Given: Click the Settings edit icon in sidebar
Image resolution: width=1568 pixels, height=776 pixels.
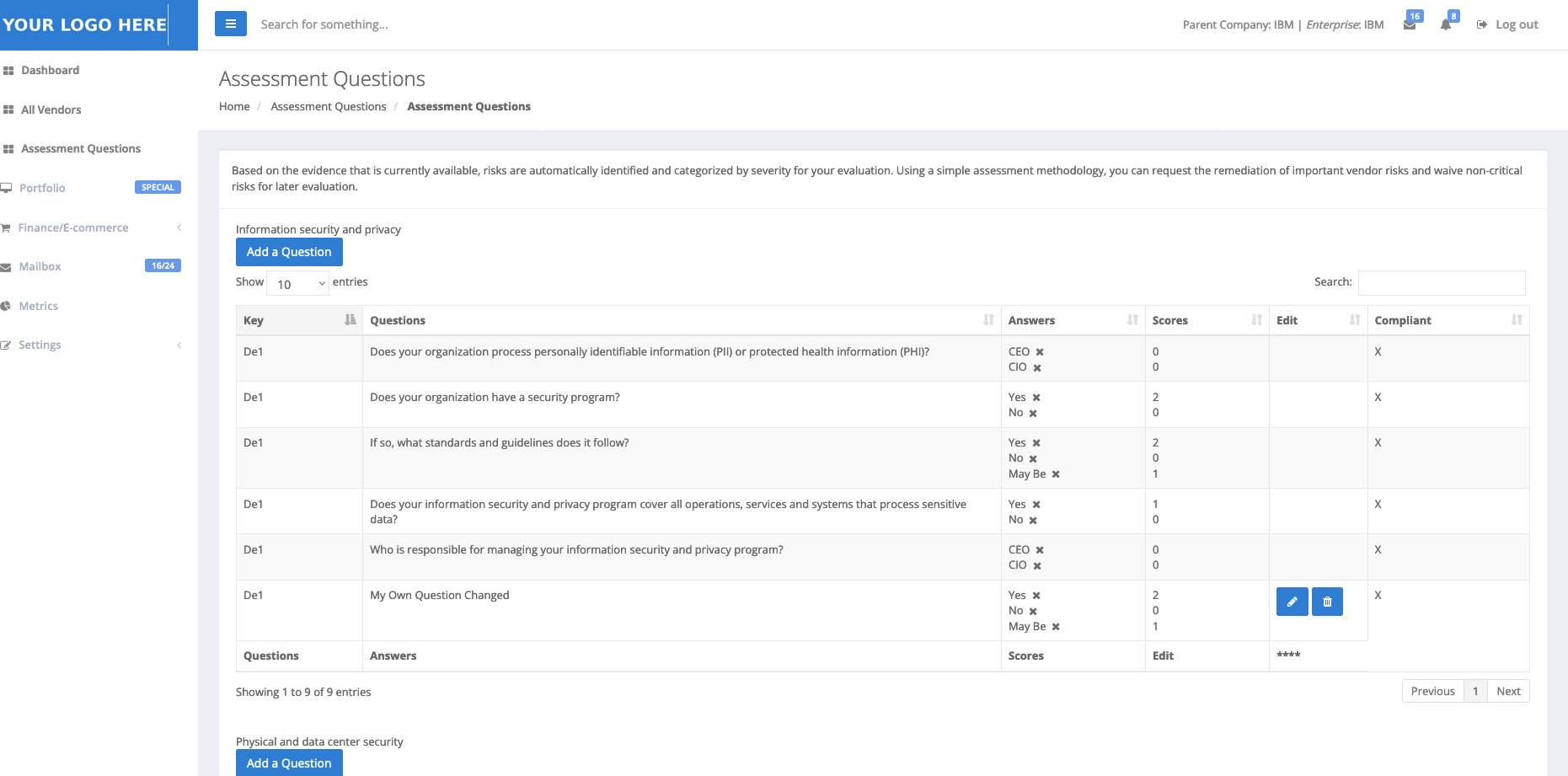Looking at the screenshot, I should point(6,345).
